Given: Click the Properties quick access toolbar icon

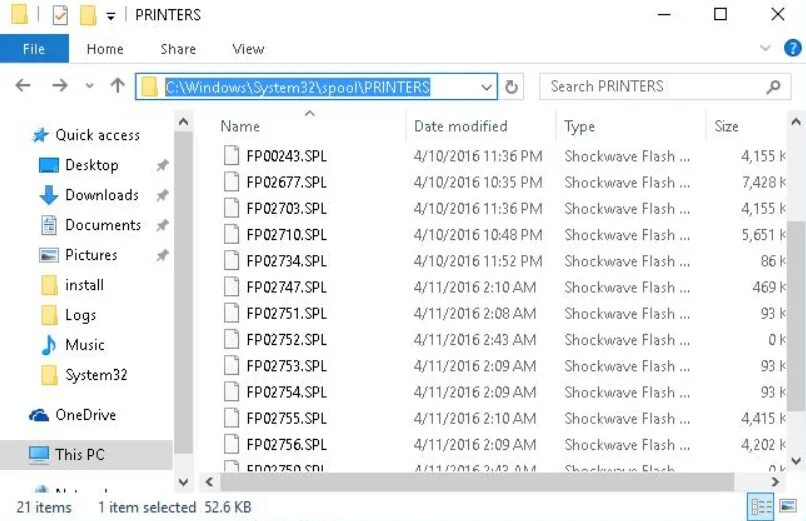Looking at the screenshot, I should tap(60, 15).
